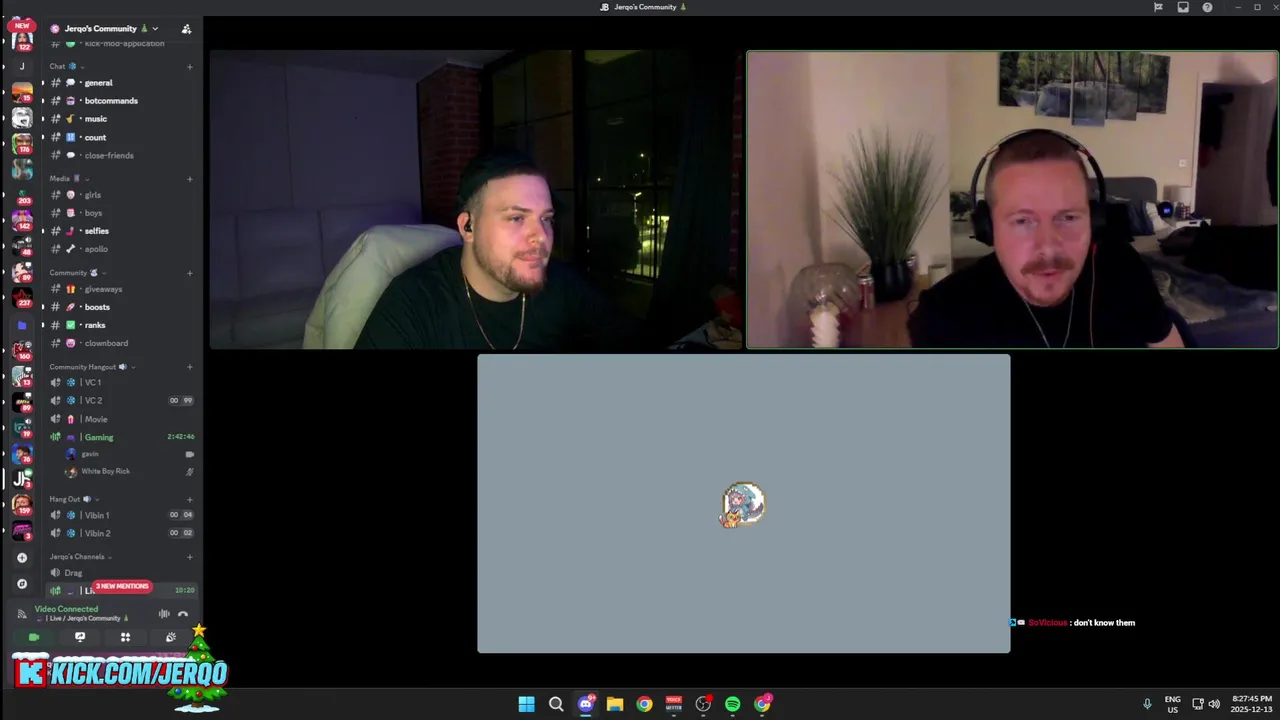
Task: Toggle noise suppression waveform icon
Action: [x=164, y=614]
